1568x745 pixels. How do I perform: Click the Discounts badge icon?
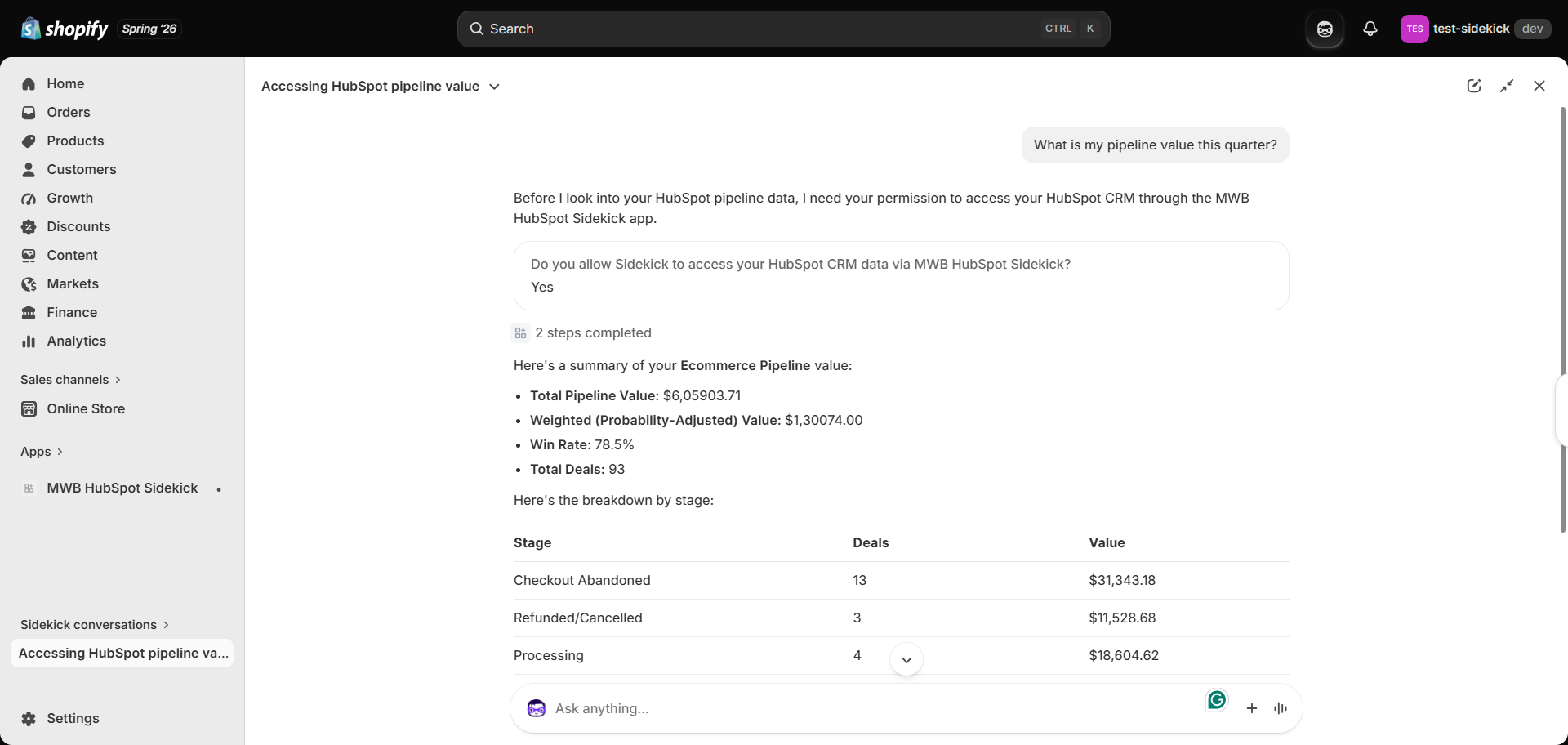point(29,226)
